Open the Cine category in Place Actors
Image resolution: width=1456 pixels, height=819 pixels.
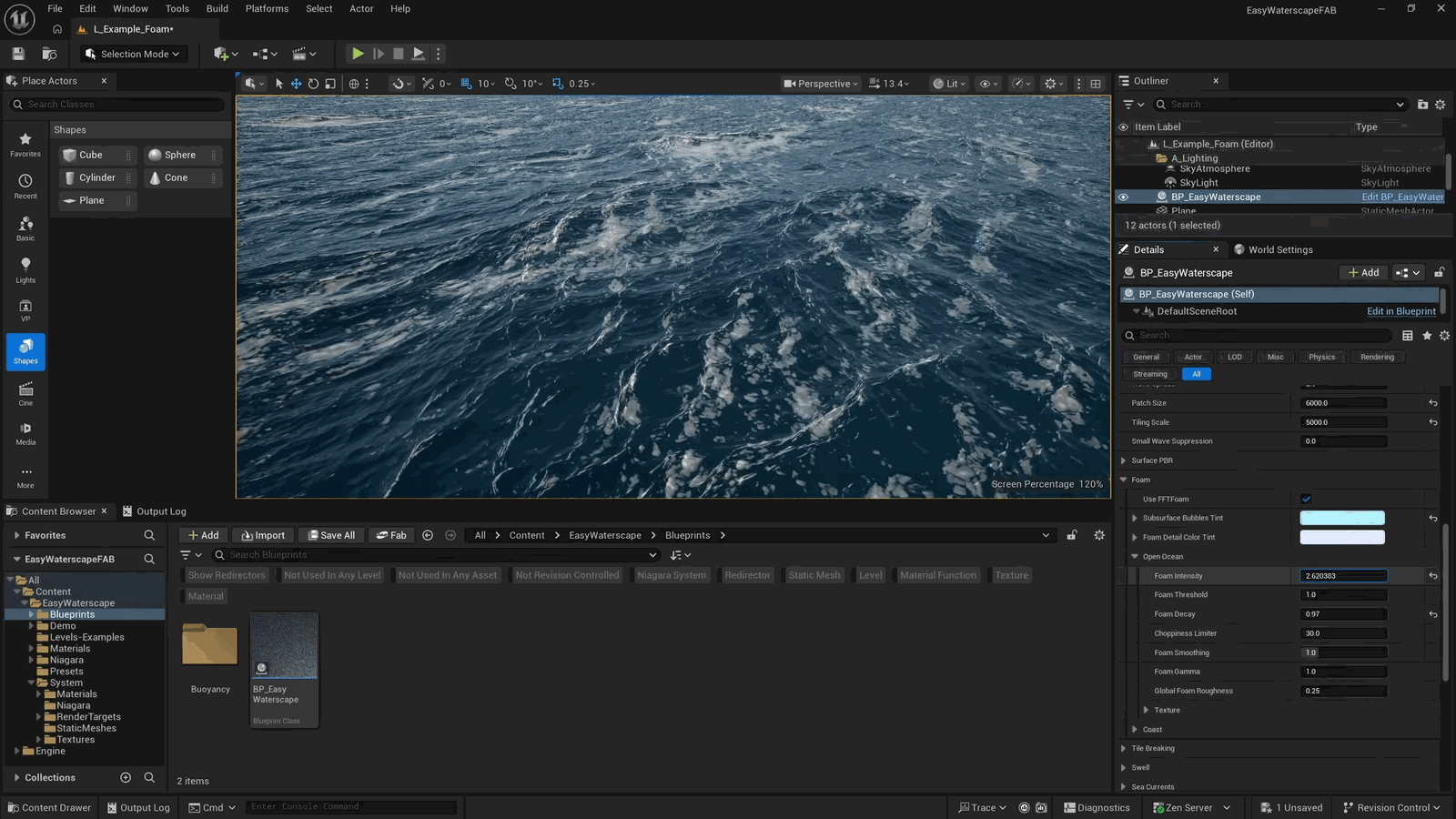pyautogui.click(x=25, y=394)
